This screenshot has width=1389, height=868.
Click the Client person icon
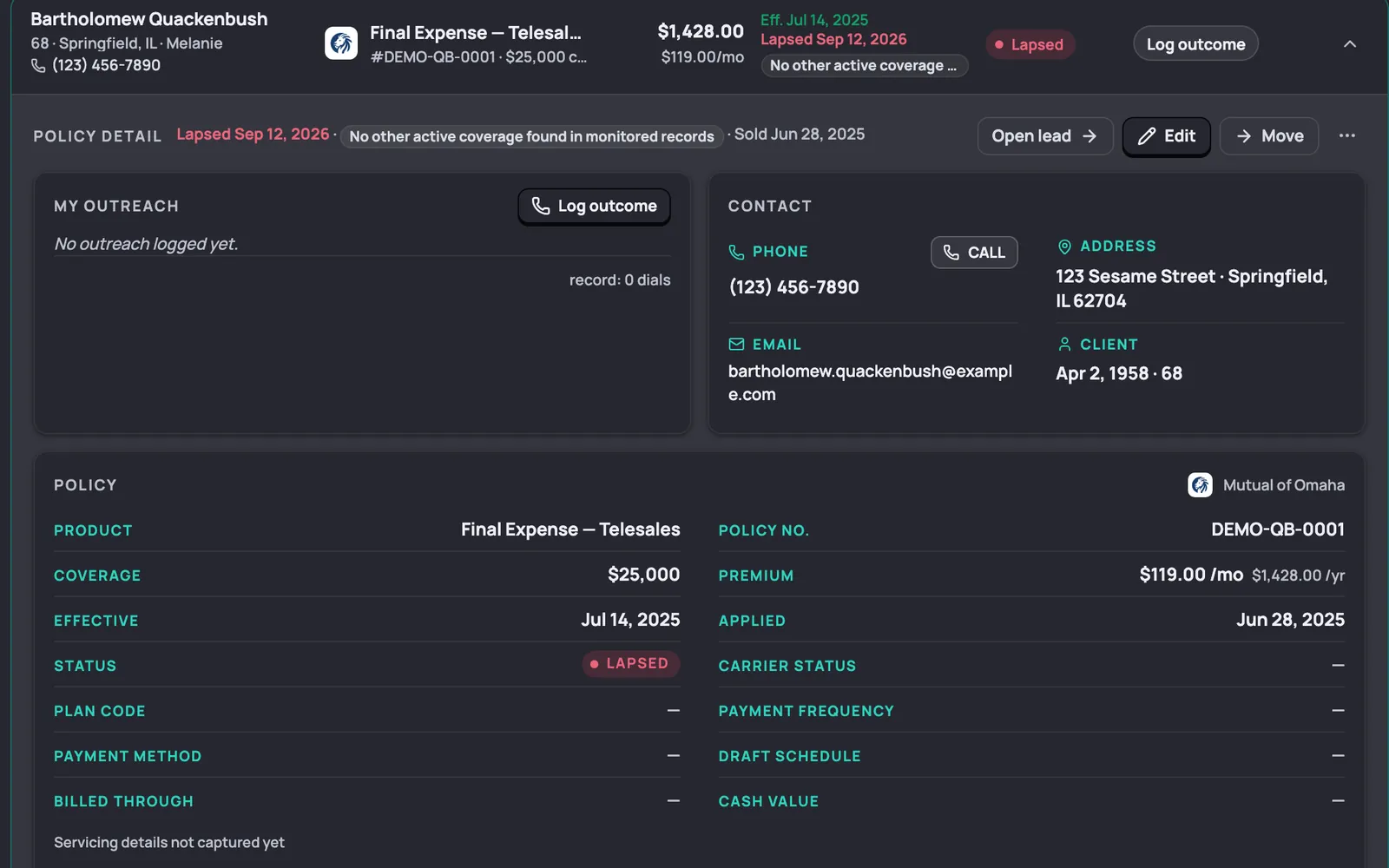(x=1064, y=345)
